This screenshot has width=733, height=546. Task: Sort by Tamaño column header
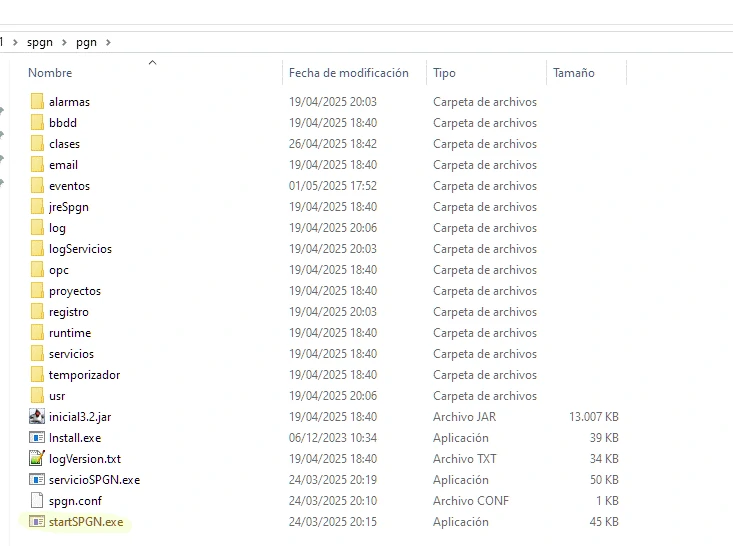(x=573, y=73)
